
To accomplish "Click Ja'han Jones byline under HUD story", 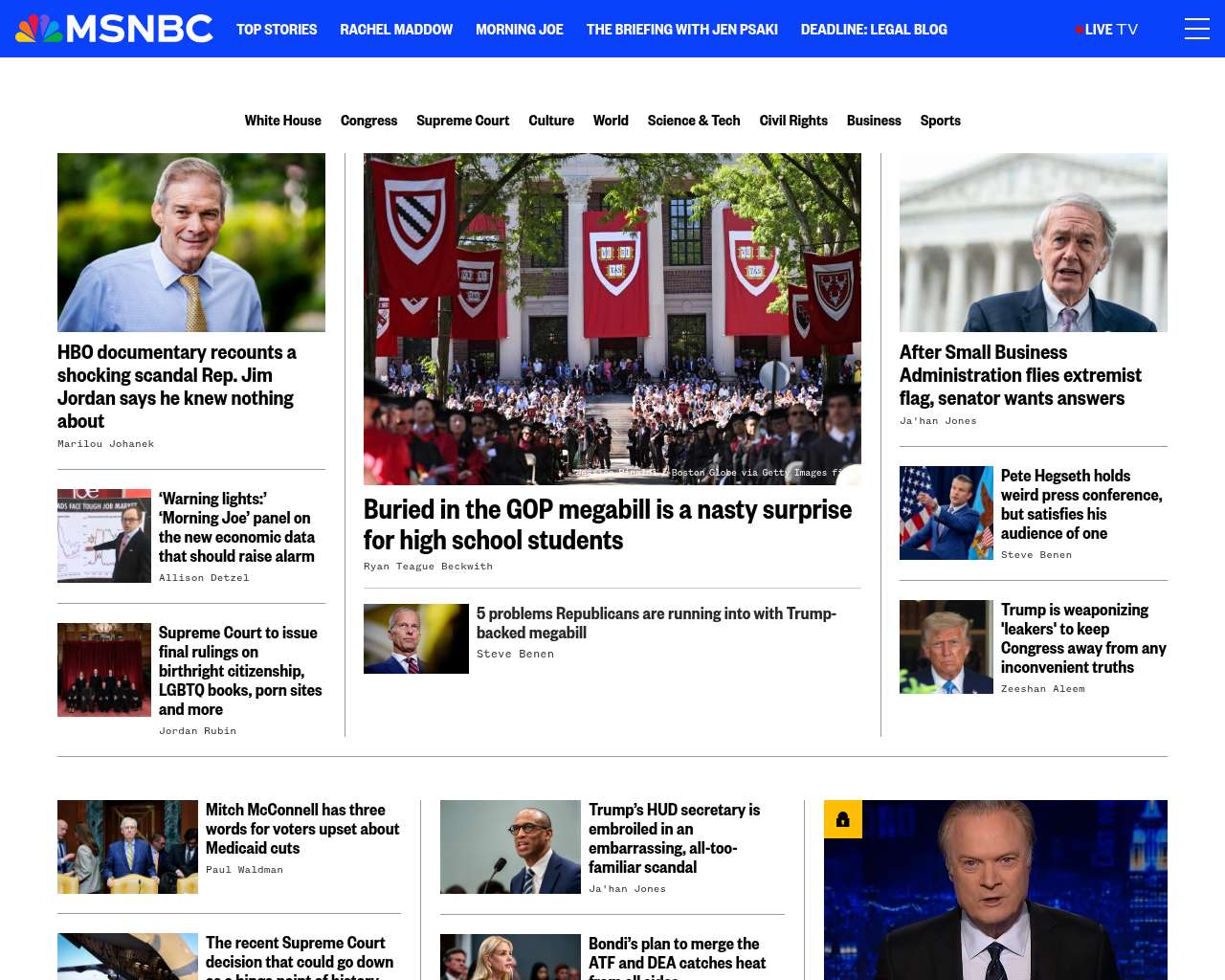I will [627, 889].
